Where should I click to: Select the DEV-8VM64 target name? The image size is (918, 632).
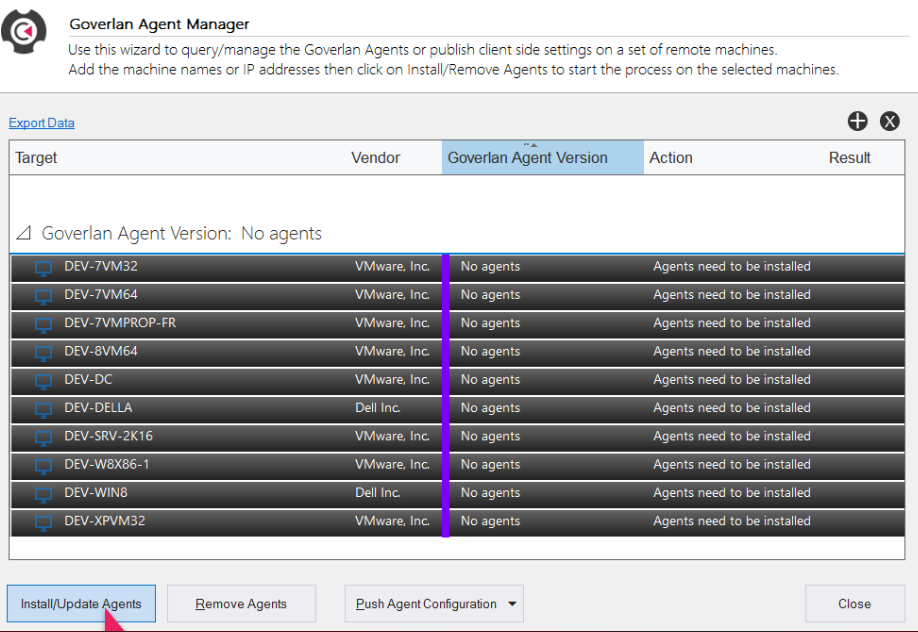[x=101, y=351]
